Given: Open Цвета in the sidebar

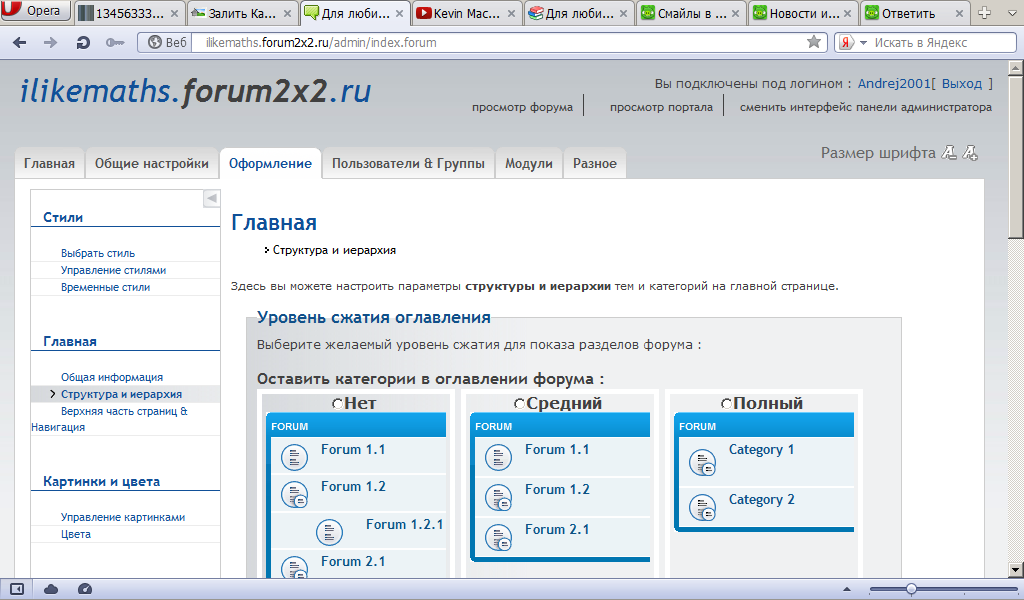Looking at the screenshot, I should 76,534.
